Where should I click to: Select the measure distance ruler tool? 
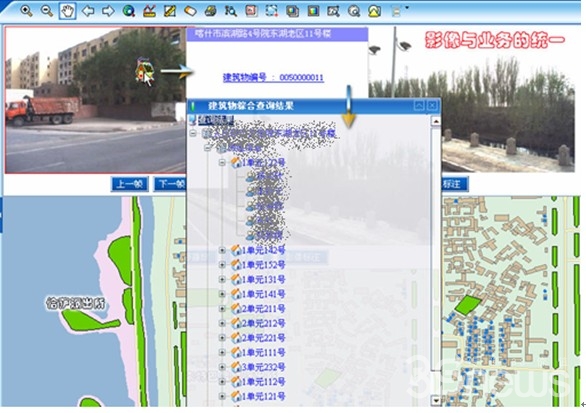point(149,11)
